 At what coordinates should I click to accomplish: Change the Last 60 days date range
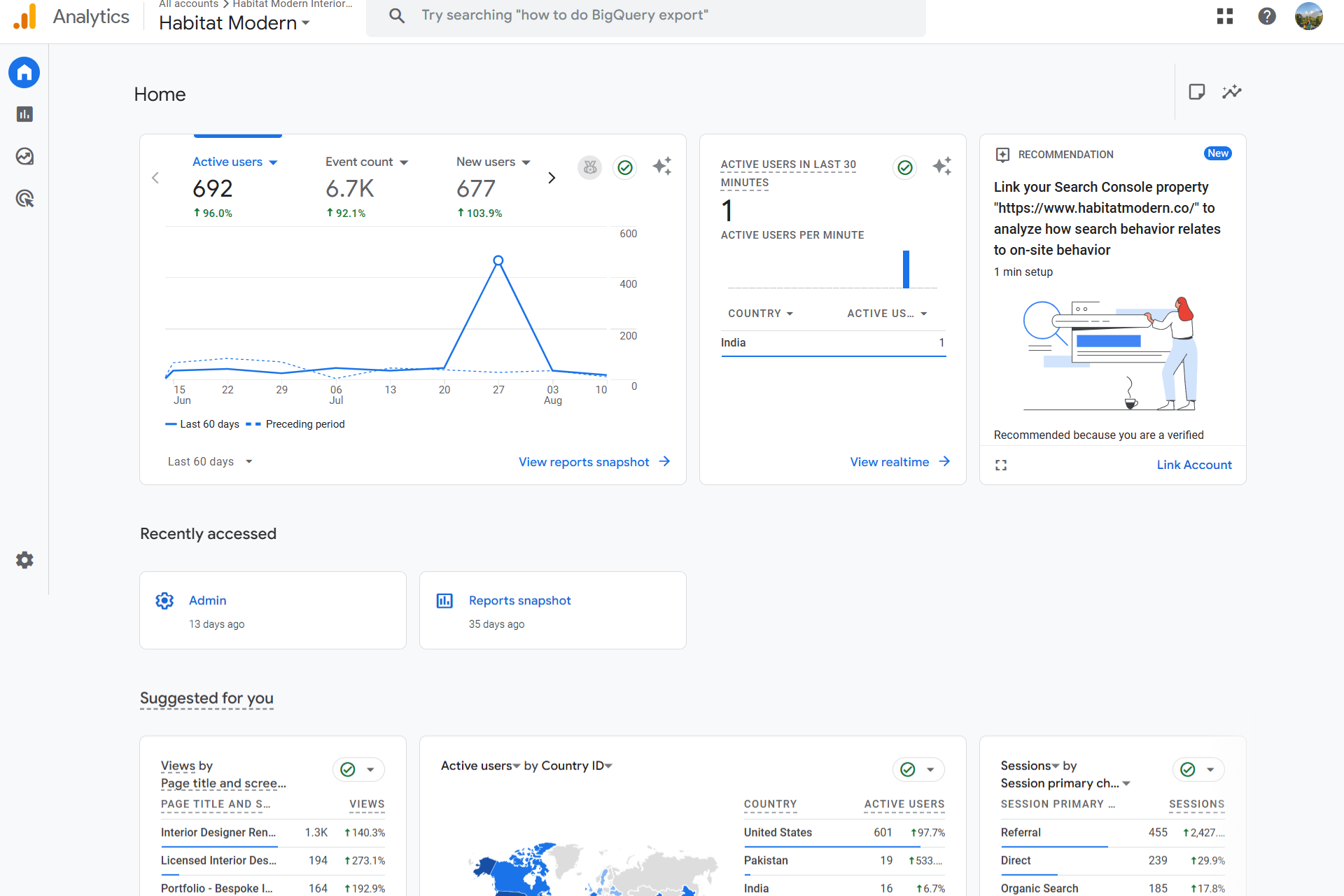[210, 462]
